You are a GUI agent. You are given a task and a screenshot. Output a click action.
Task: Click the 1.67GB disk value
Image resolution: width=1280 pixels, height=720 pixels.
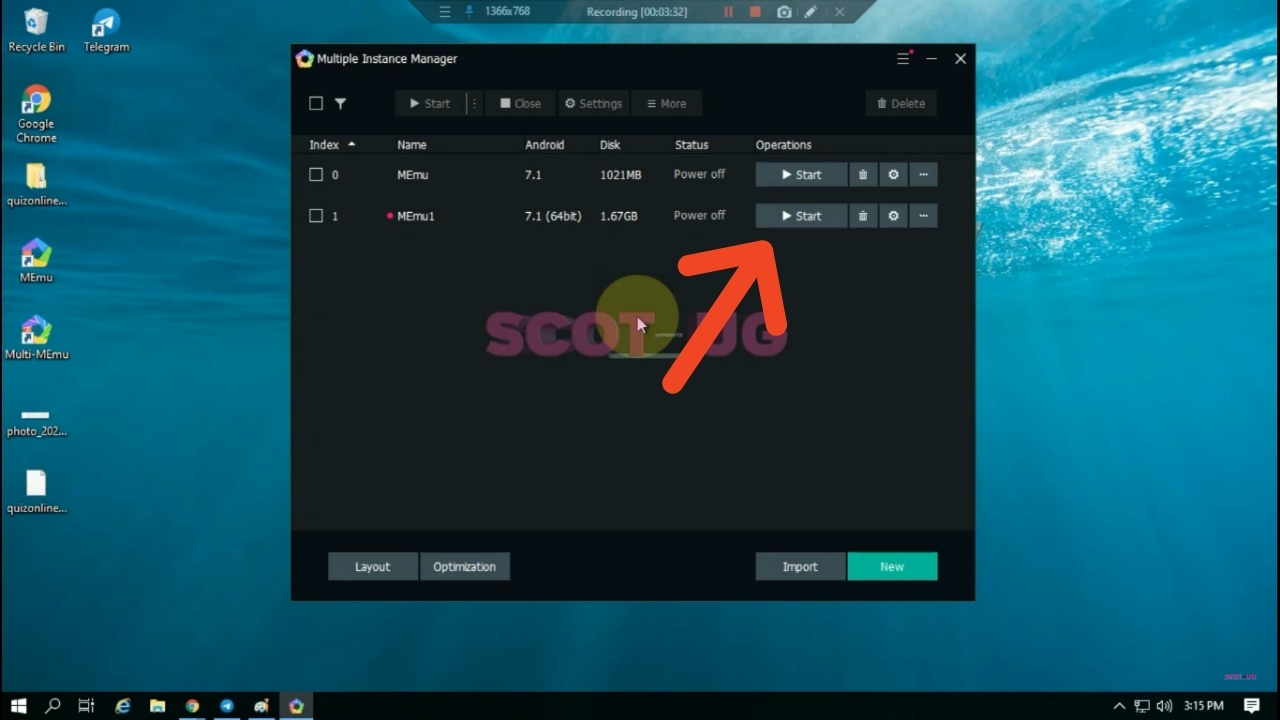(x=618, y=216)
